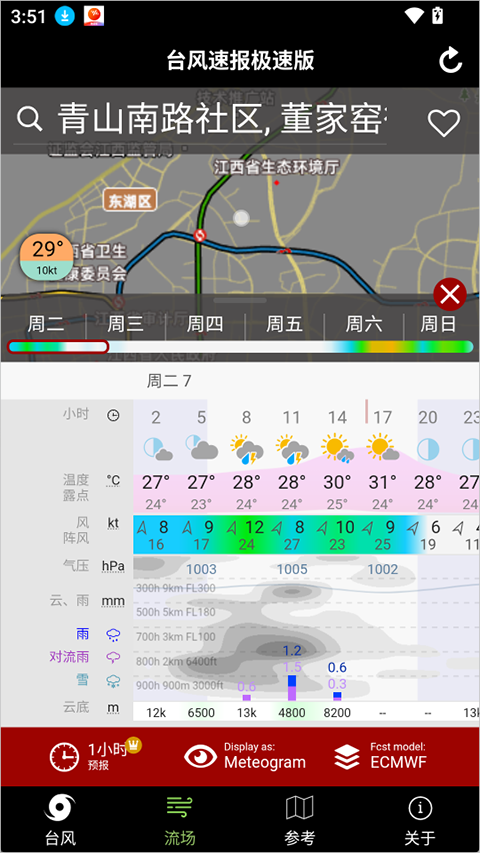Open Display as Meteogram selector

pos(245,756)
